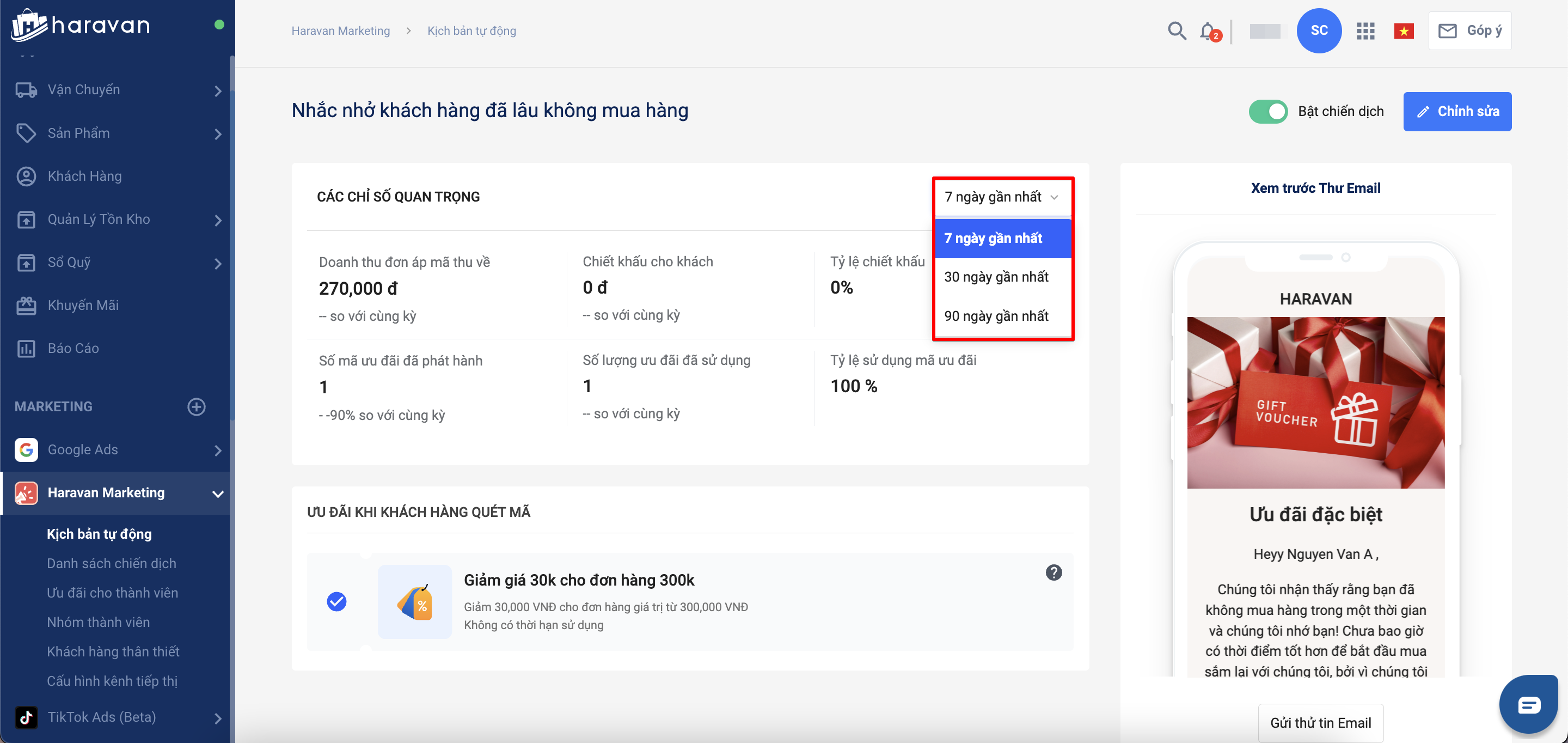Click the Chỉnh sửa button
Screen dimensions: 1568x743
point(1456,112)
